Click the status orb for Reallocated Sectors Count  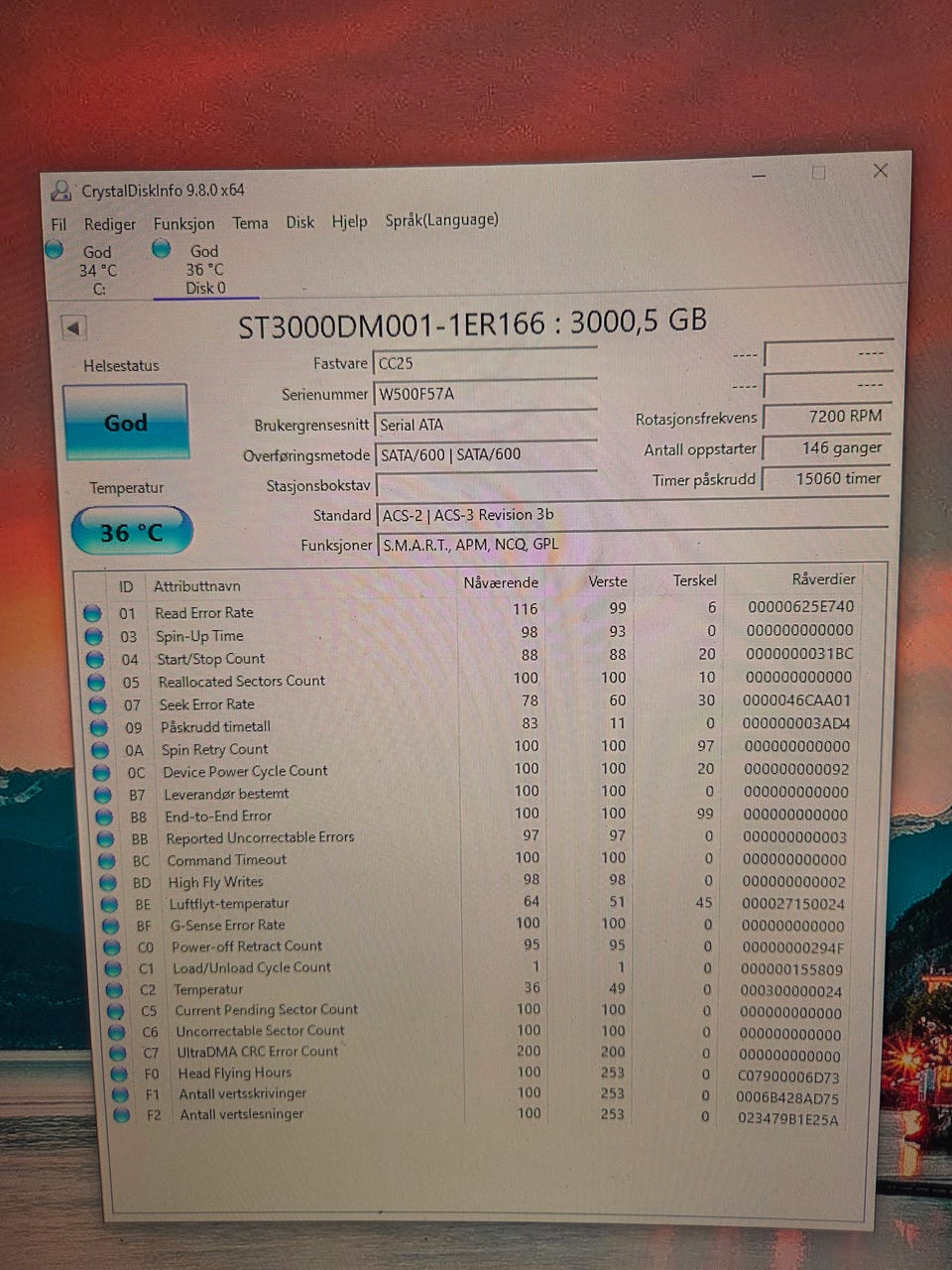pos(96,682)
